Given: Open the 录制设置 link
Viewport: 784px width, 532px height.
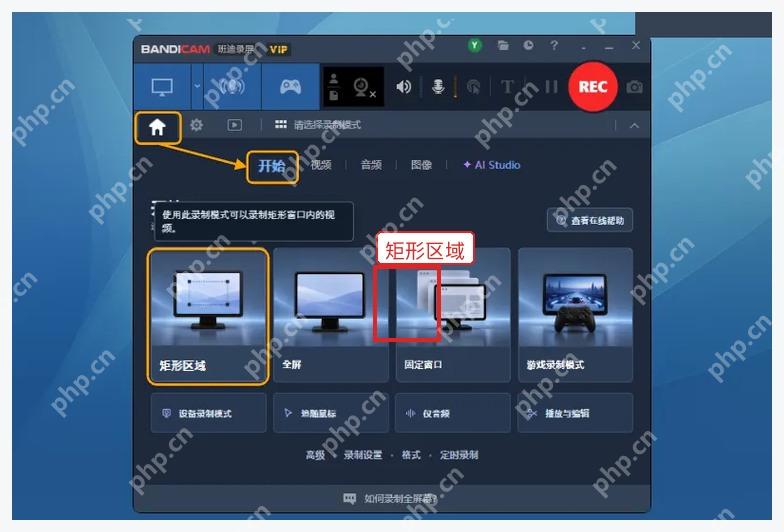Looking at the screenshot, I should (x=363, y=455).
